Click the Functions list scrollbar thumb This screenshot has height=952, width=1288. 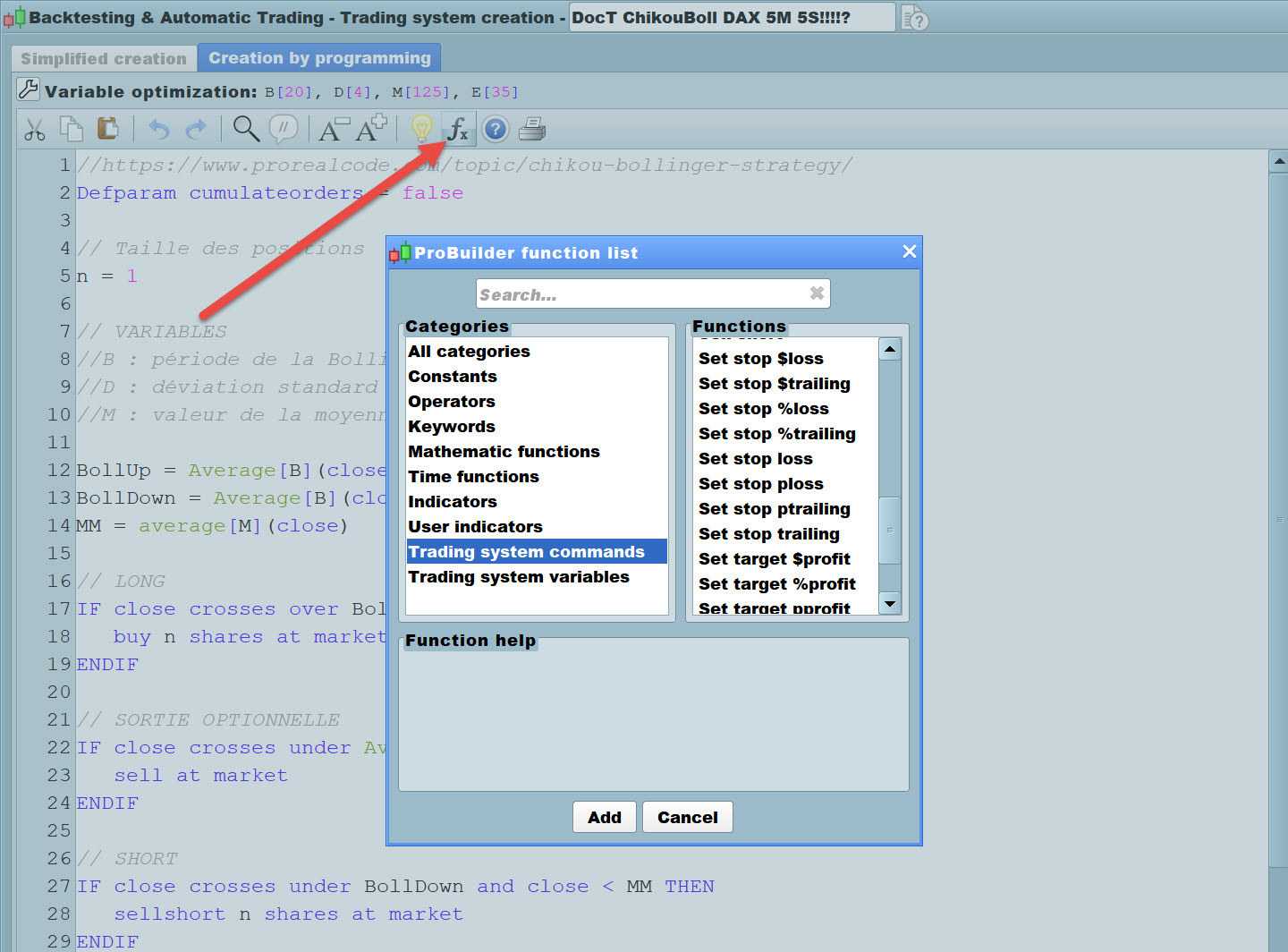pos(890,531)
